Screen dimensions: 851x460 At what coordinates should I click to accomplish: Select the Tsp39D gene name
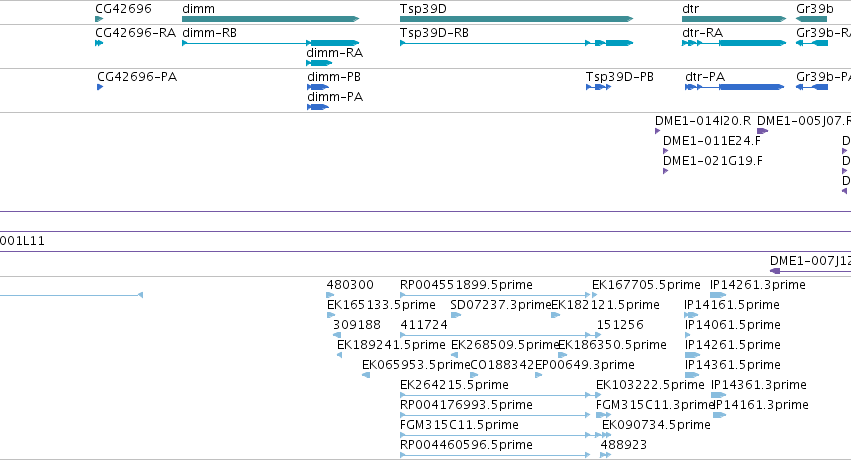[x=423, y=9]
